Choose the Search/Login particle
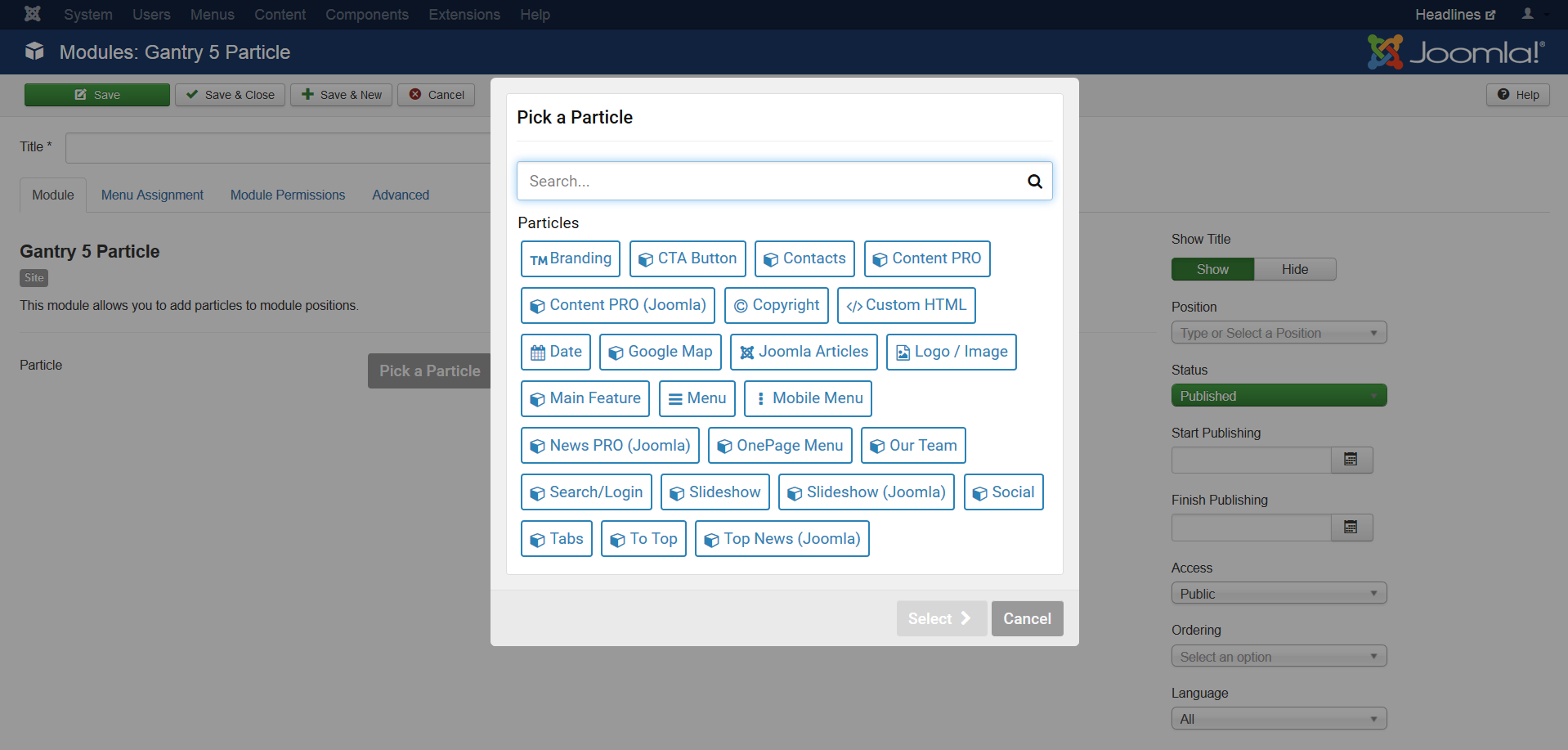 coord(587,492)
